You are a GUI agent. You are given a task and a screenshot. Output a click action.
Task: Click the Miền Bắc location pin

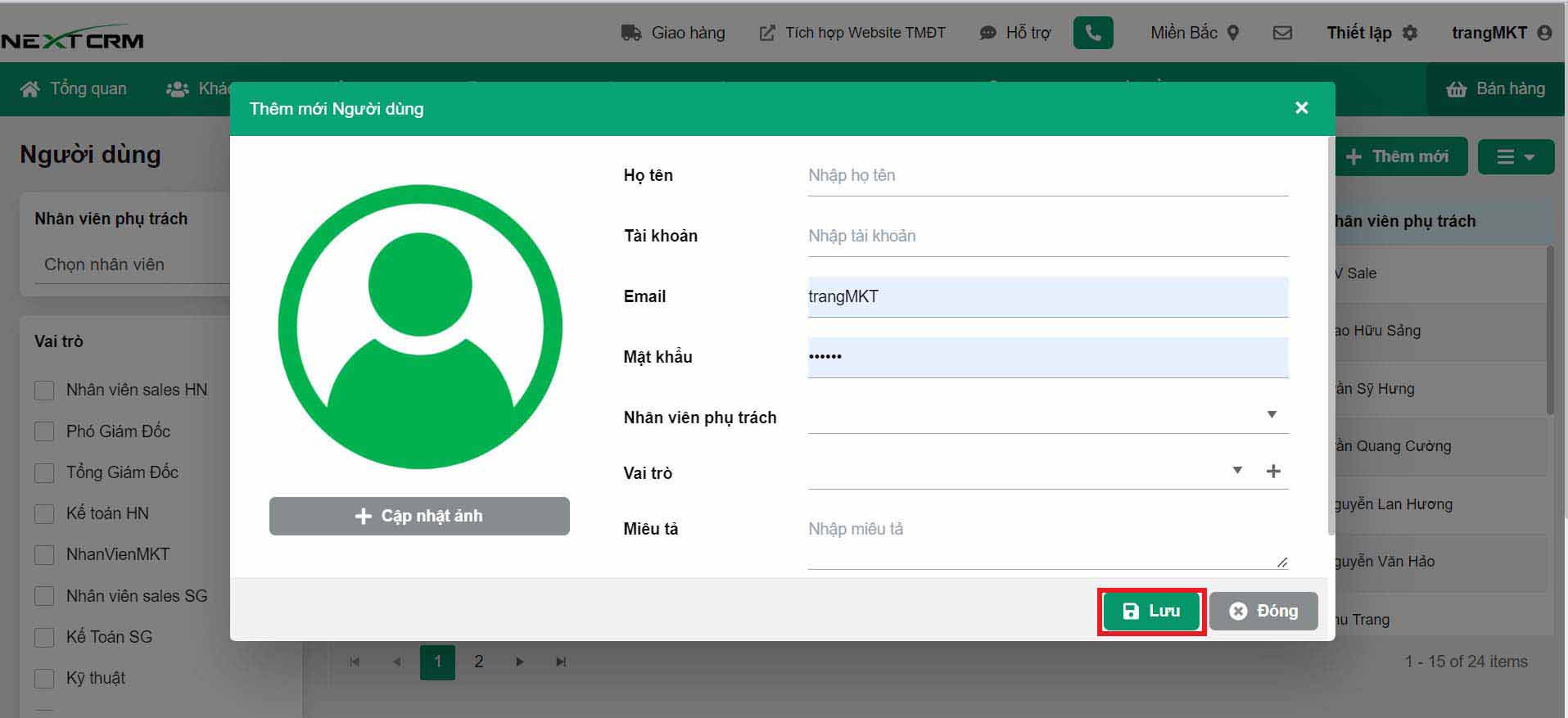(x=1233, y=33)
